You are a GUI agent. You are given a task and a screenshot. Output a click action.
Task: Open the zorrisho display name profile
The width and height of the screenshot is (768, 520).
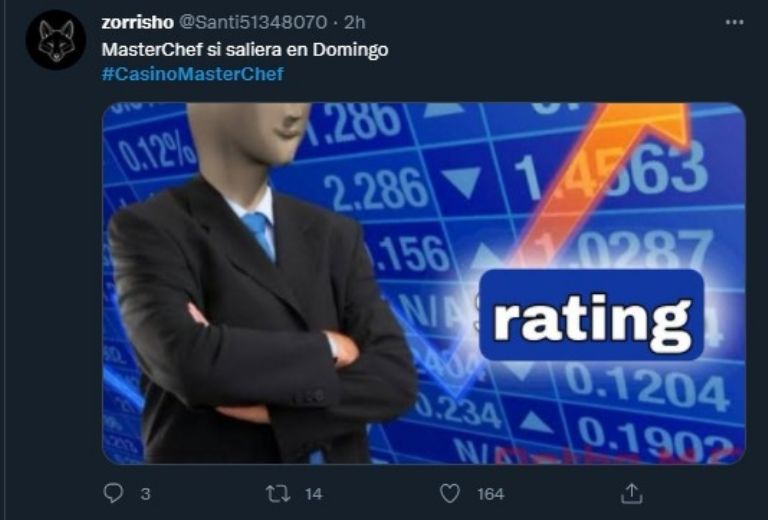point(137,23)
